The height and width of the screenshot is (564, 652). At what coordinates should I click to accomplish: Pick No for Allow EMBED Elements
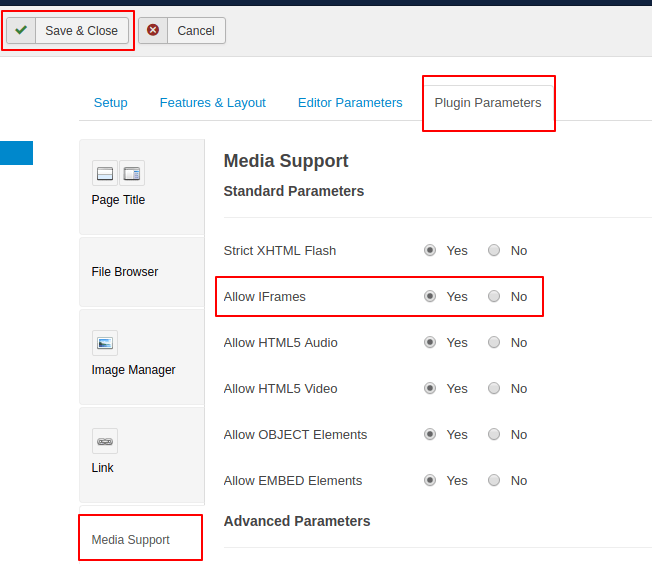[494, 481]
